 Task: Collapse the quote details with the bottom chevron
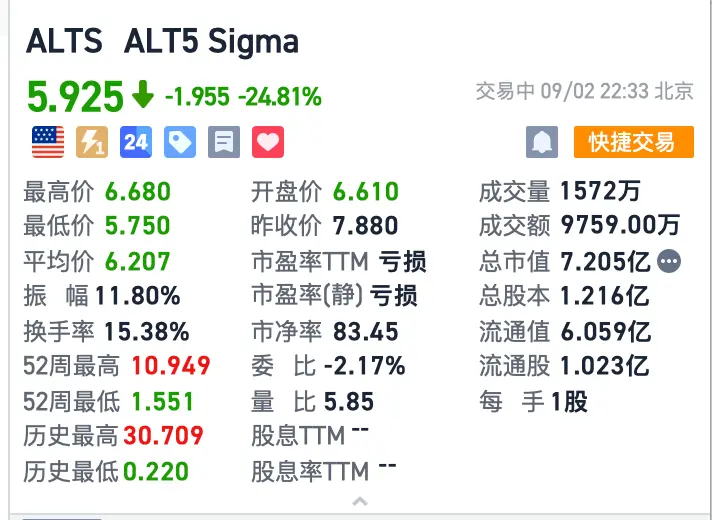tap(360, 501)
